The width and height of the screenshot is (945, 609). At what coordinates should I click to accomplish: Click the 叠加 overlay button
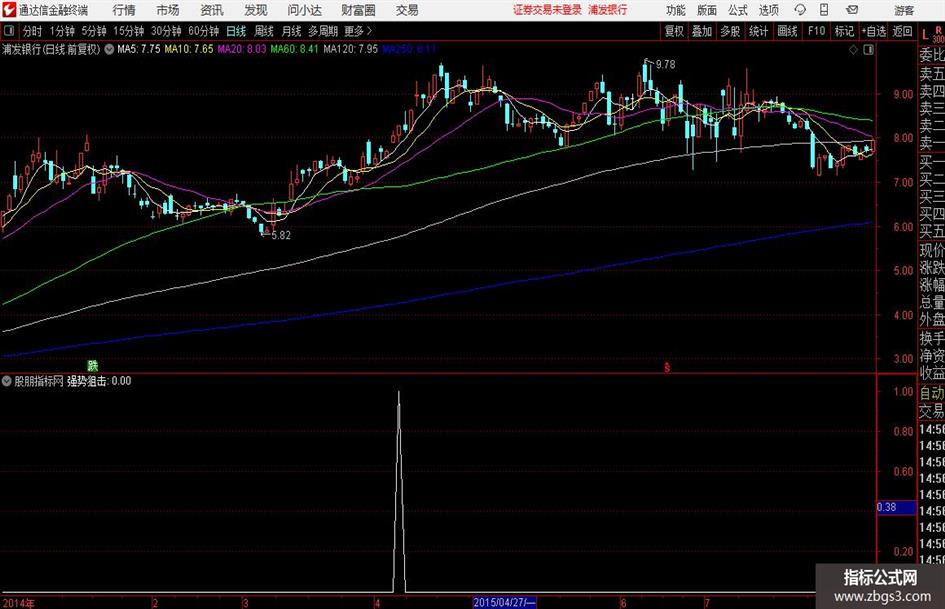pos(702,31)
